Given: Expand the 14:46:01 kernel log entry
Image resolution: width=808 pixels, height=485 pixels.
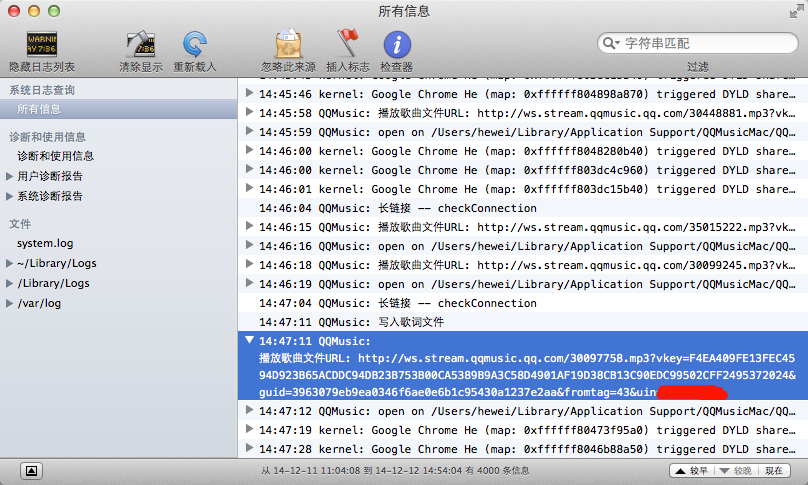Looking at the screenshot, I should (249, 188).
